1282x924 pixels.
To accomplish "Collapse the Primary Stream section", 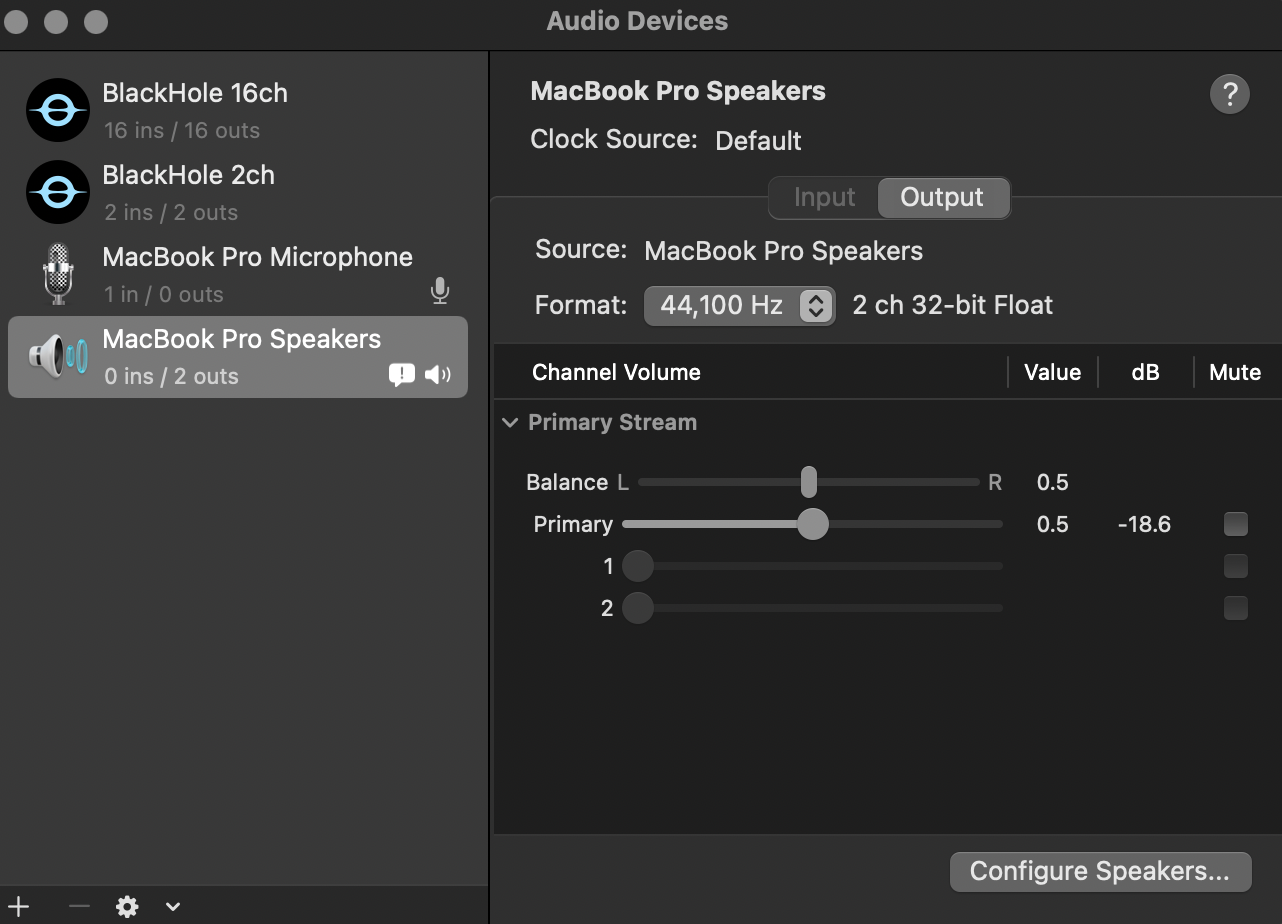I will [x=510, y=422].
